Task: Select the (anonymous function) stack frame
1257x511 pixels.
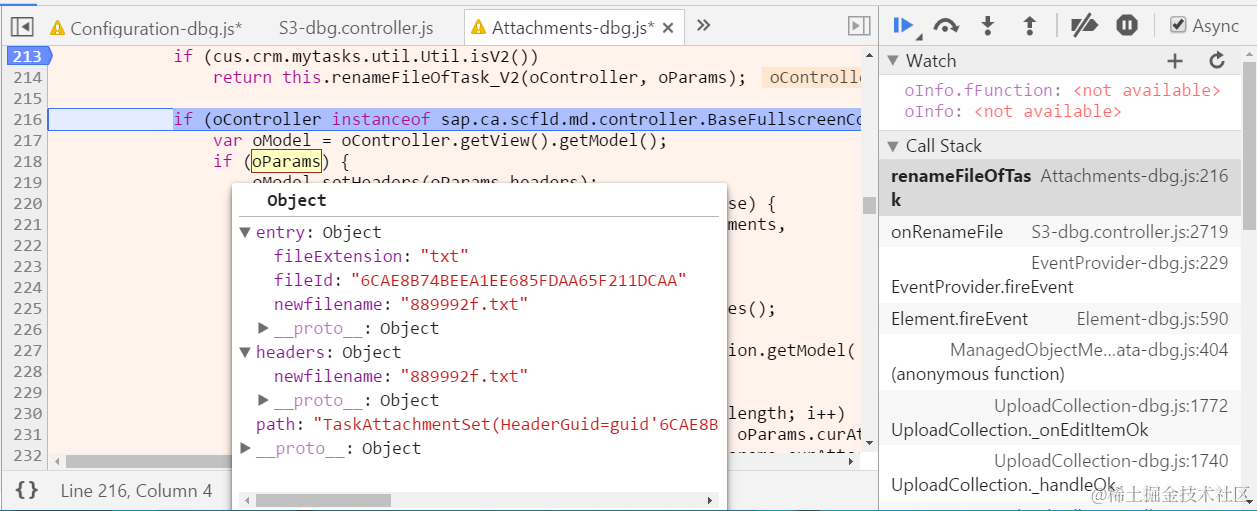Action: [x=1061, y=362]
